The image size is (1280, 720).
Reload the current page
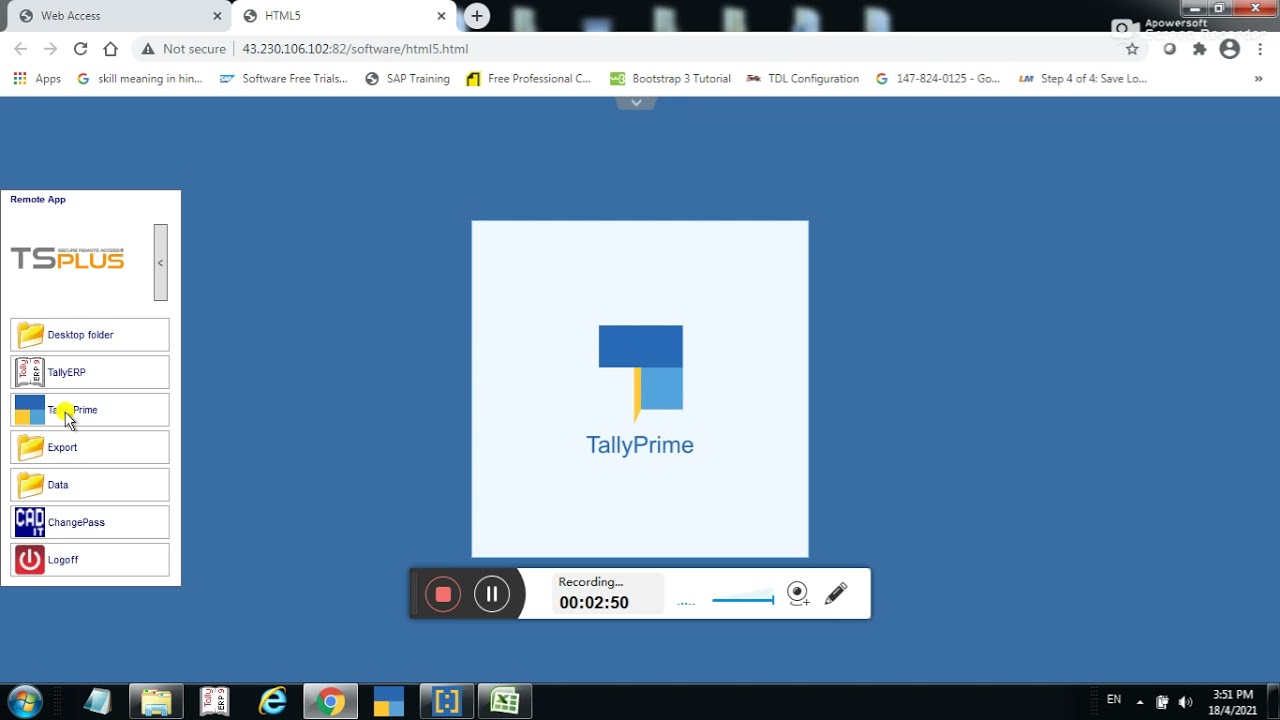(80, 49)
